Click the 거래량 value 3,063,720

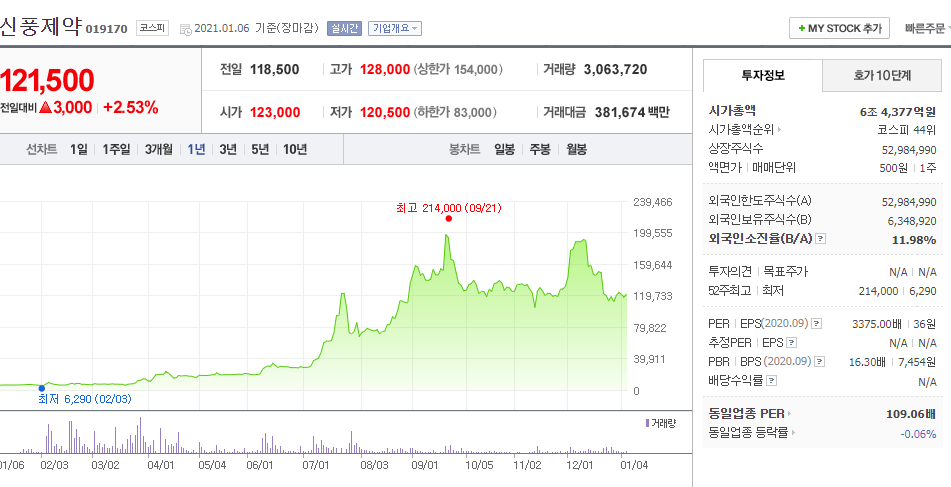pos(615,69)
